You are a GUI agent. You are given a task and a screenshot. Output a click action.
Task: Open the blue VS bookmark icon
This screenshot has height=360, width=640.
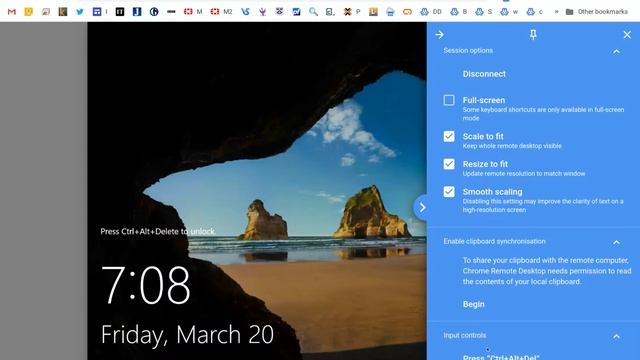coord(245,12)
